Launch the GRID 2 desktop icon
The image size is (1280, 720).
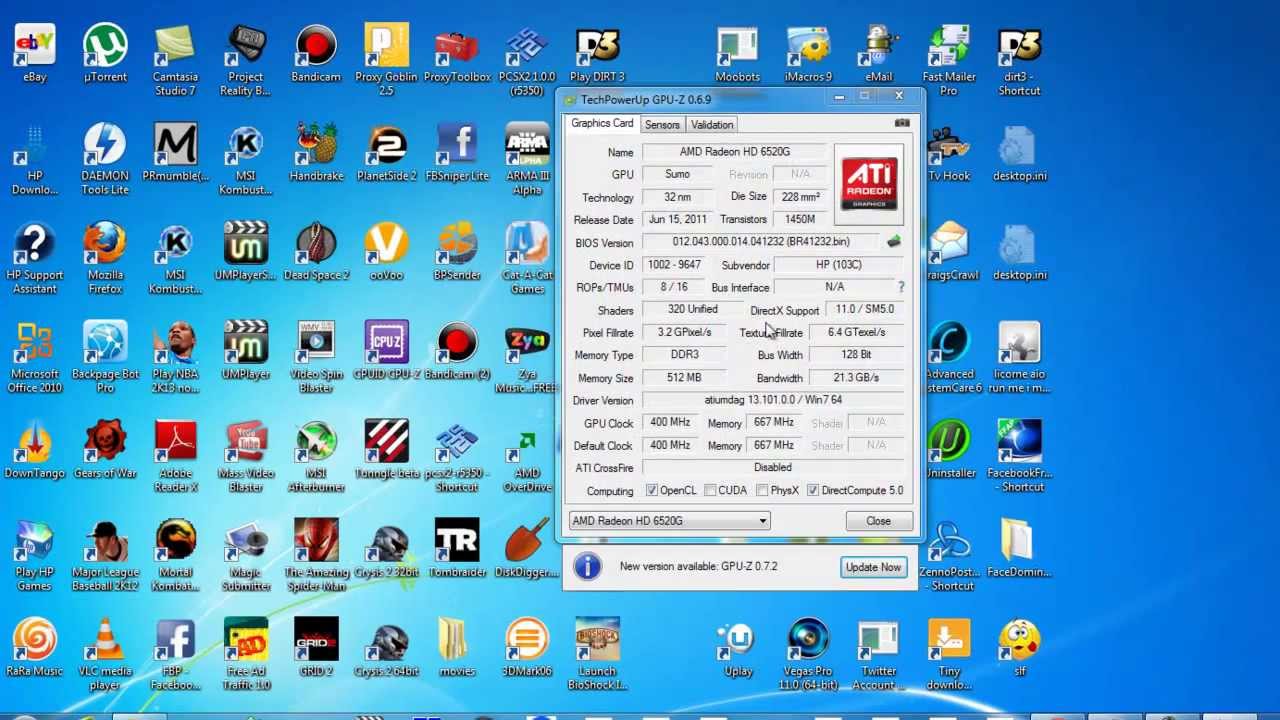click(x=316, y=646)
